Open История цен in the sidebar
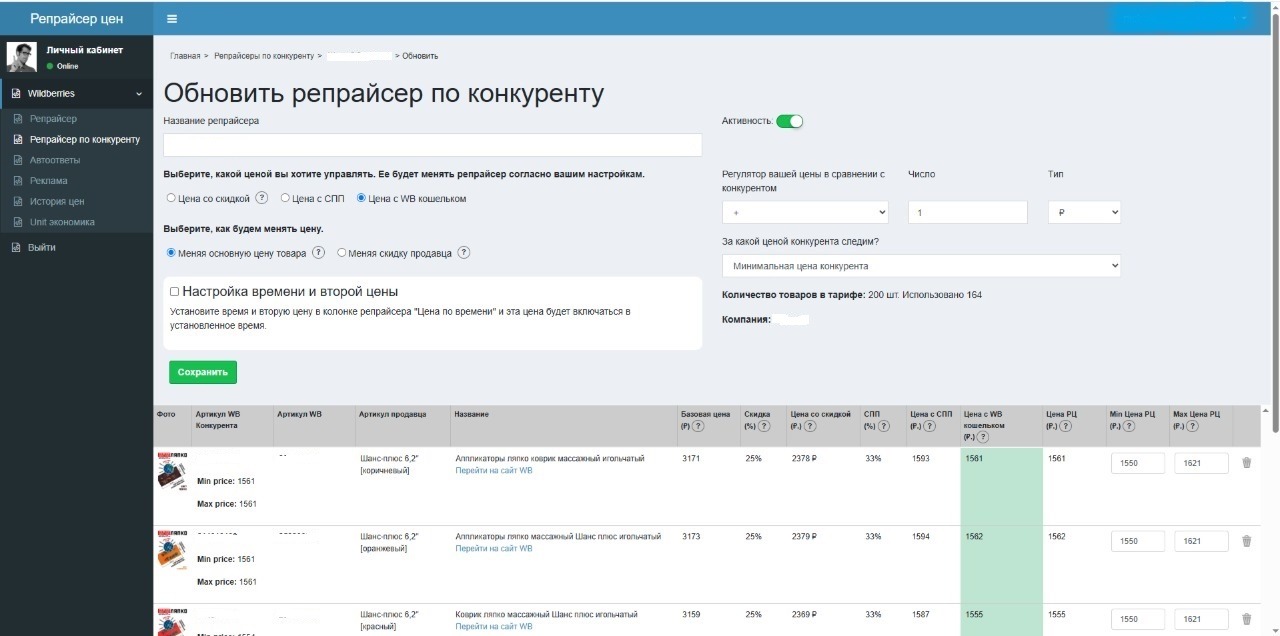Image resolution: width=1280 pixels, height=636 pixels. coord(57,202)
